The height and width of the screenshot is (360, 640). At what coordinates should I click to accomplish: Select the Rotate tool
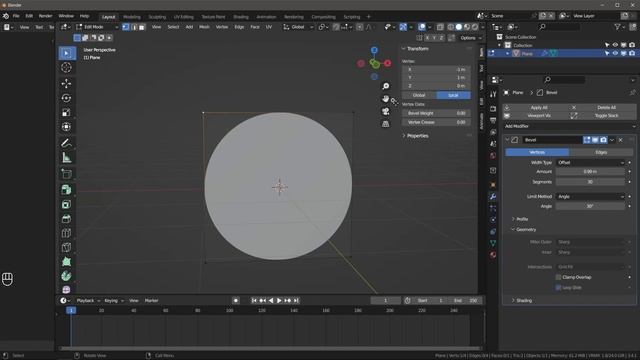pyautogui.click(x=66, y=98)
